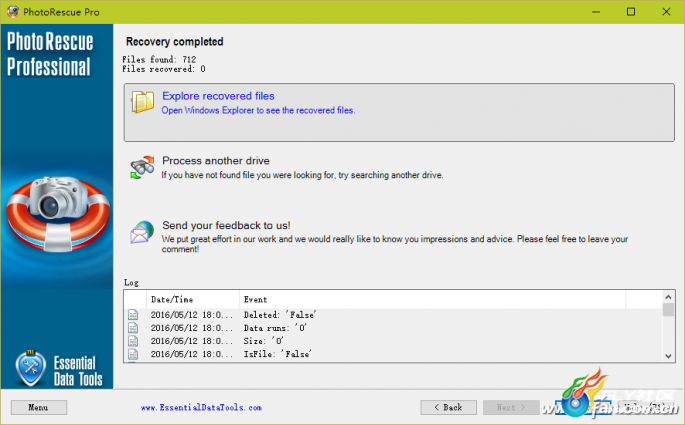The image size is (685, 425).
Task: Click log scrollbar down arrow
Action: 668,356
